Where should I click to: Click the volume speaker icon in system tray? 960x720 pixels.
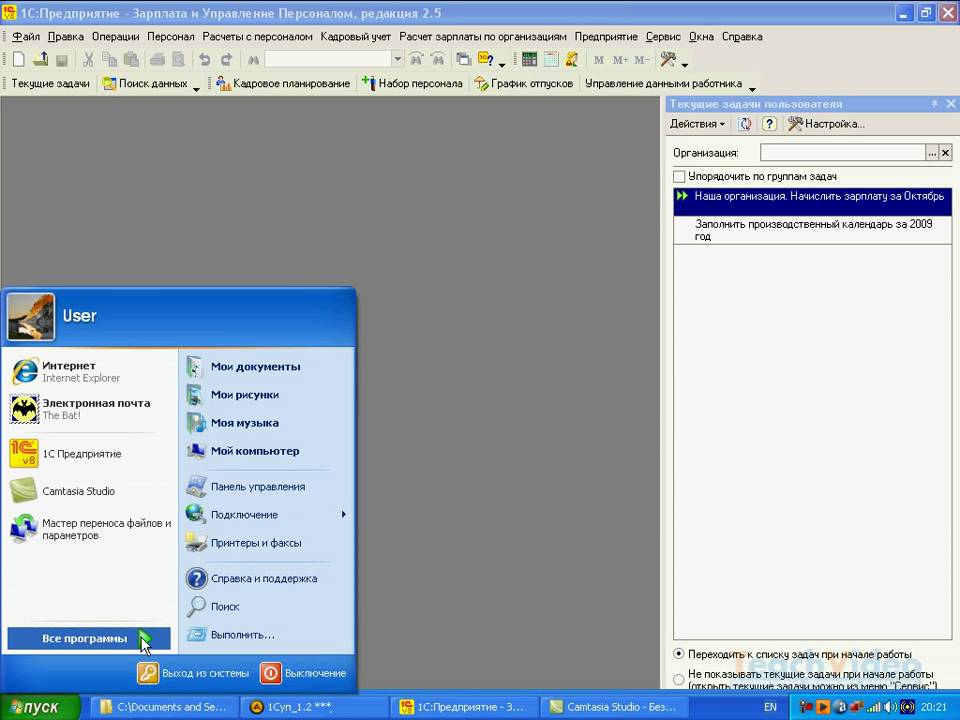point(891,707)
